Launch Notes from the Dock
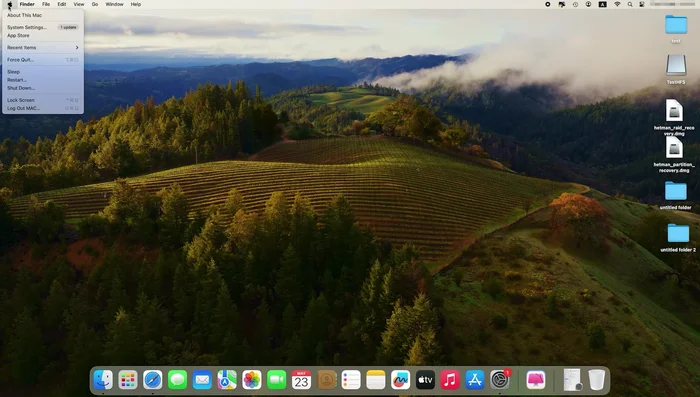The width and height of the screenshot is (700, 397). (376, 380)
